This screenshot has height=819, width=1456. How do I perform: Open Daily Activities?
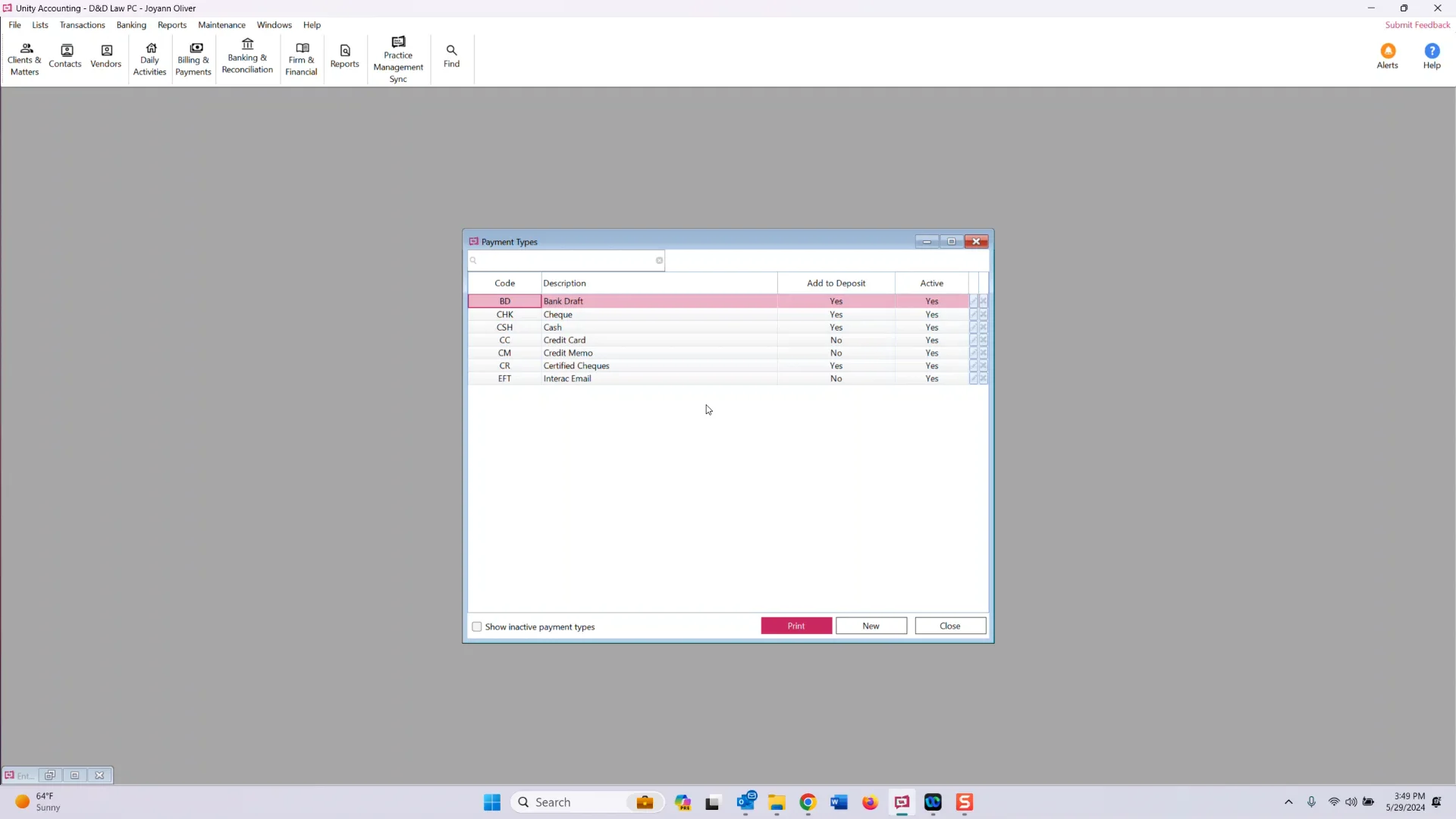coord(149,57)
